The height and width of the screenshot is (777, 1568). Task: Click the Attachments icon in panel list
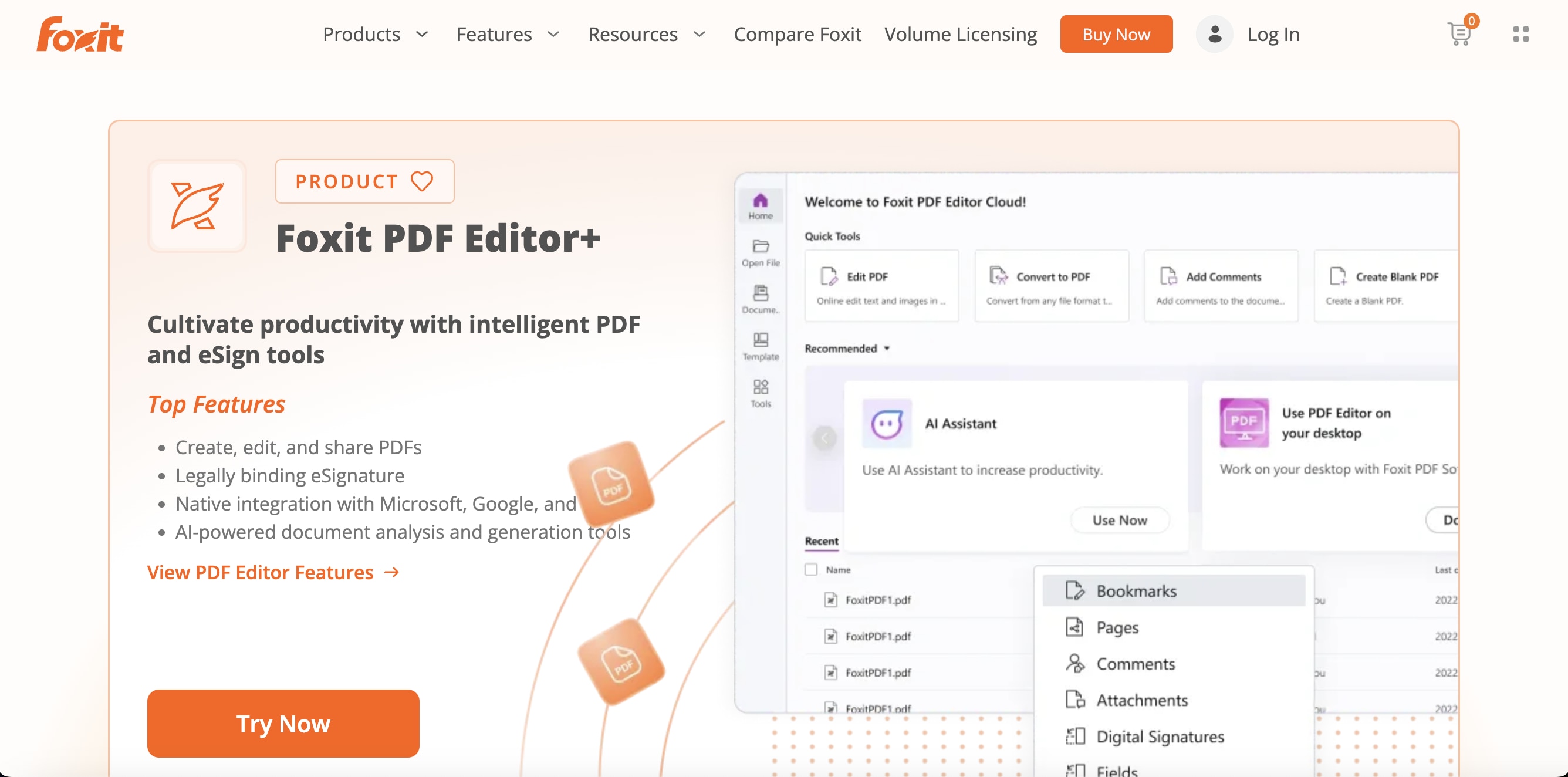click(1074, 700)
